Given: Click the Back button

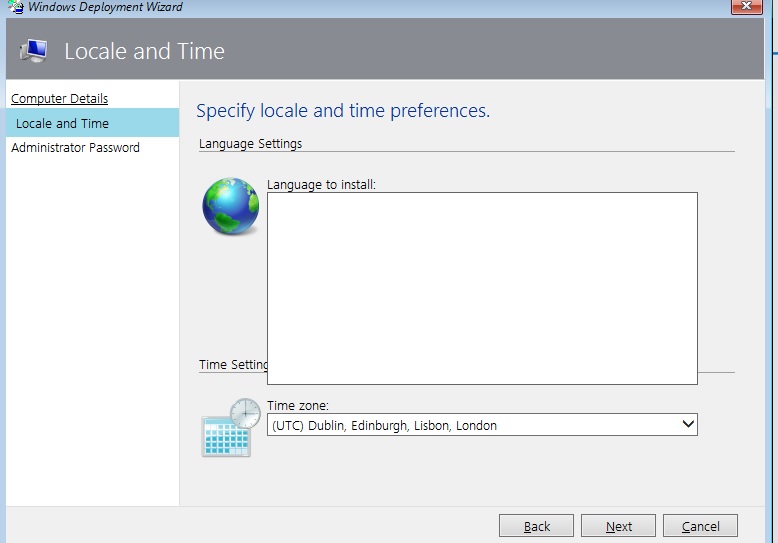Looking at the screenshot, I should pos(536,526).
